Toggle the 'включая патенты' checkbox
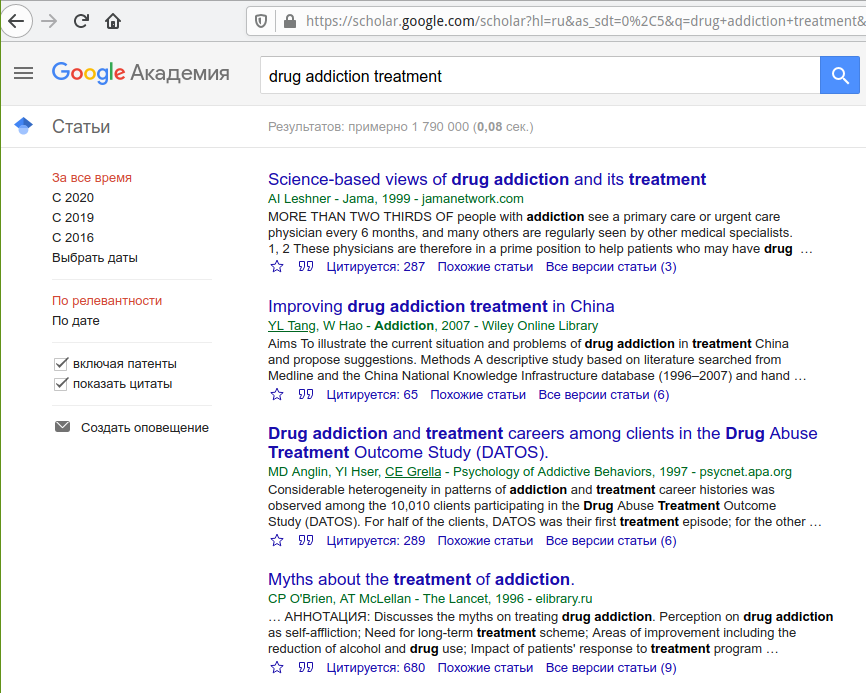Viewport: 866px width, 693px height. click(x=61, y=364)
